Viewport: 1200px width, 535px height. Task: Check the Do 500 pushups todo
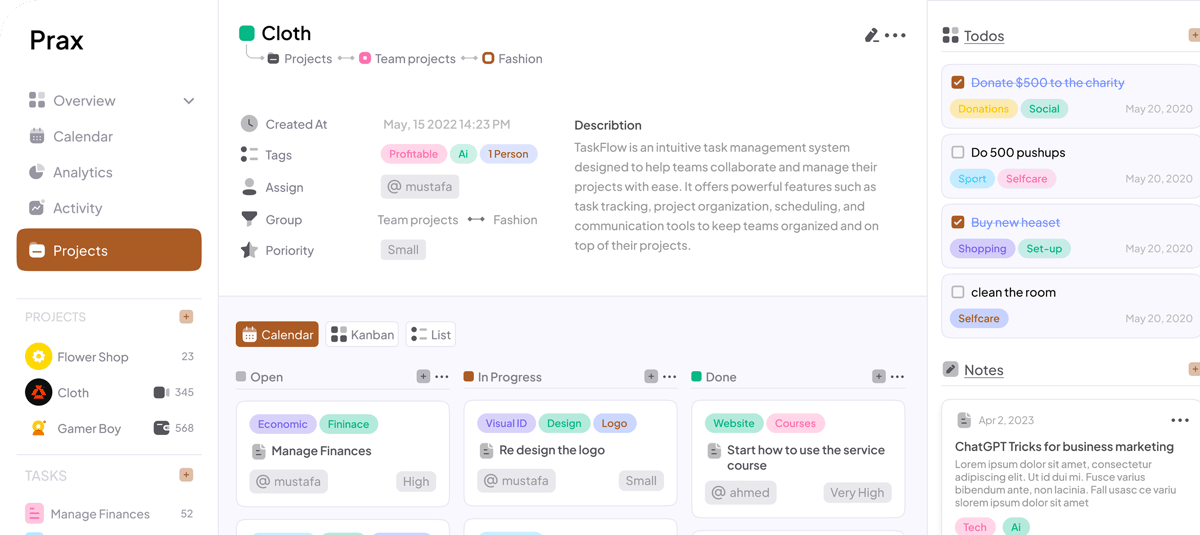958,153
